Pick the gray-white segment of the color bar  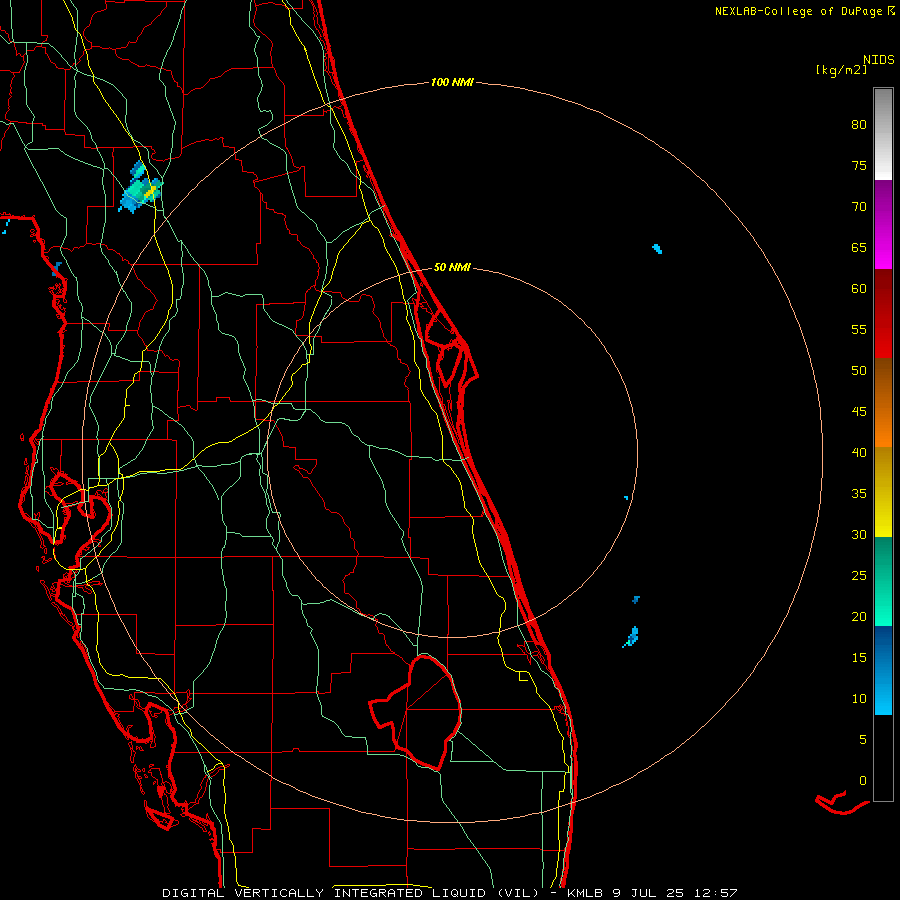(883, 134)
